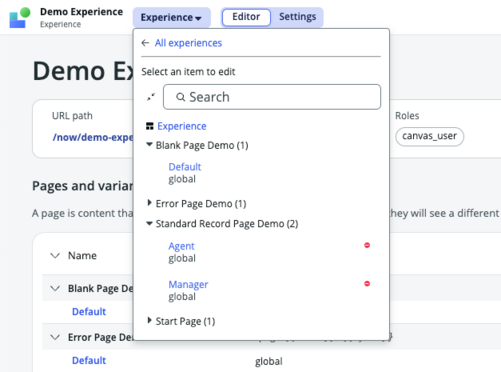This screenshot has height=372, width=501.
Task: Open the Experience link in the dropdown
Action: point(182,126)
